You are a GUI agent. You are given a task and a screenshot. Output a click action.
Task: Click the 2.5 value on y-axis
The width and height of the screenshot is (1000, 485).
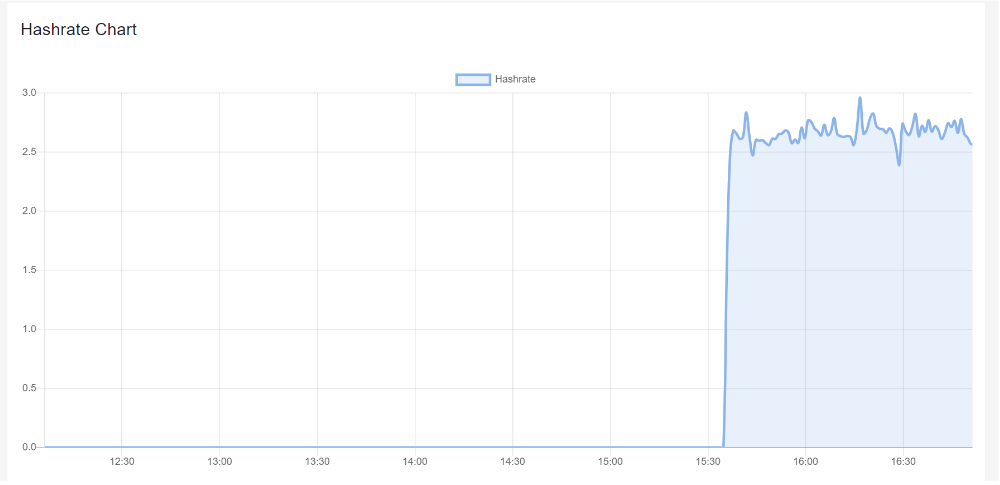[29, 152]
